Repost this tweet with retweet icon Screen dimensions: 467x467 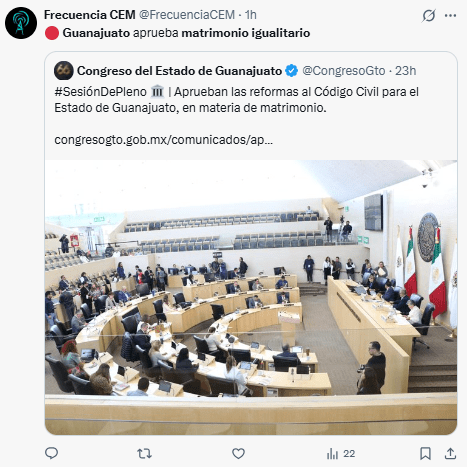[x=144, y=453]
